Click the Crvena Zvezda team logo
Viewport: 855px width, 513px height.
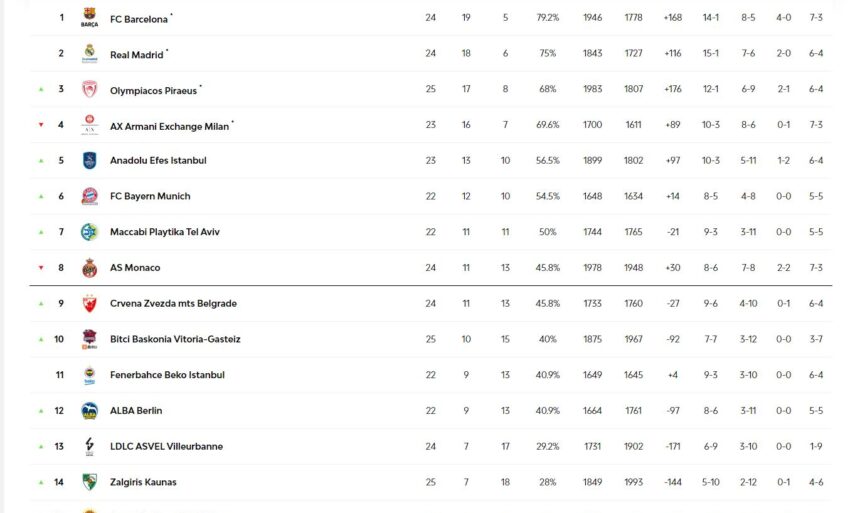90,303
